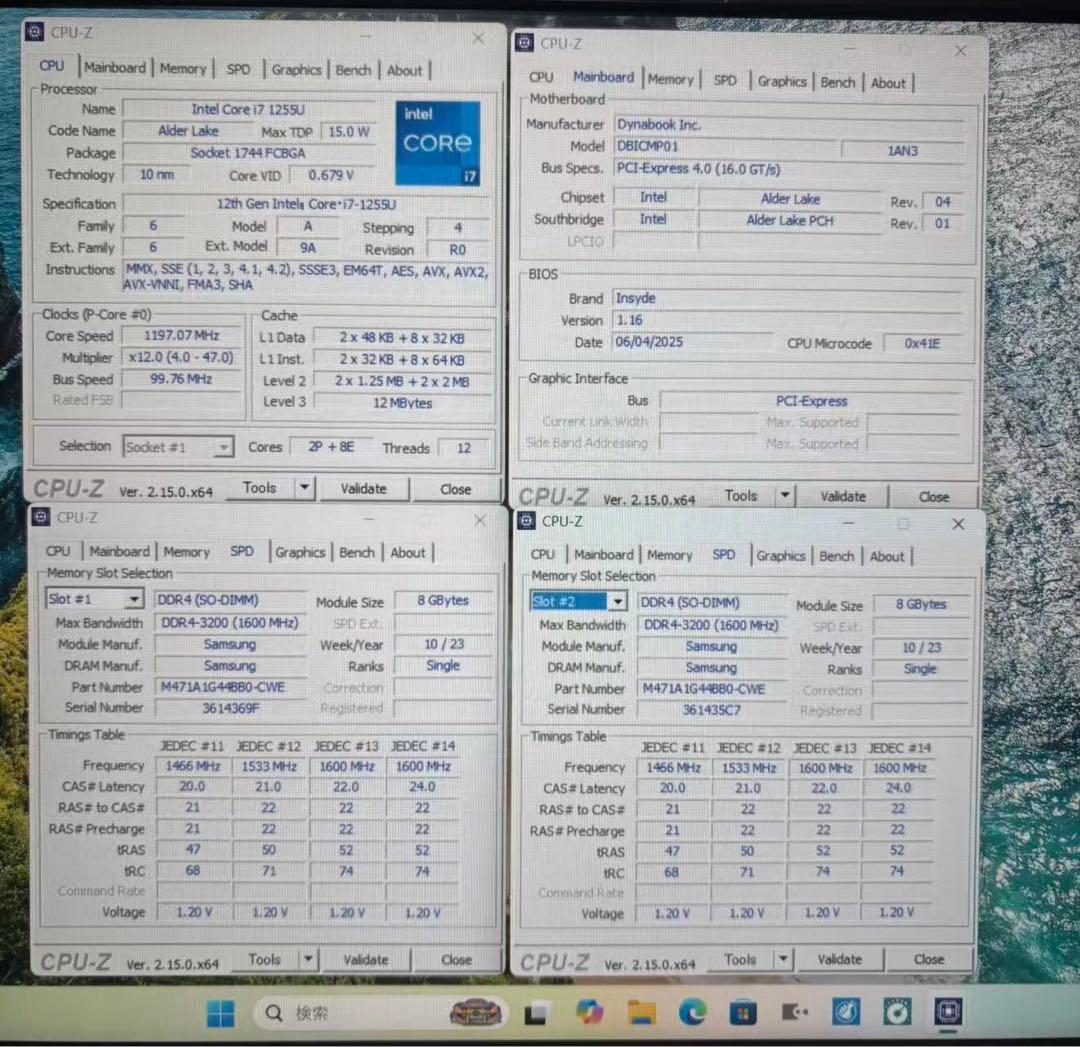Click the Tools button in the Dynabook motherboard window
Viewport: 1080px width, 1047px height.
(x=741, y=495)
